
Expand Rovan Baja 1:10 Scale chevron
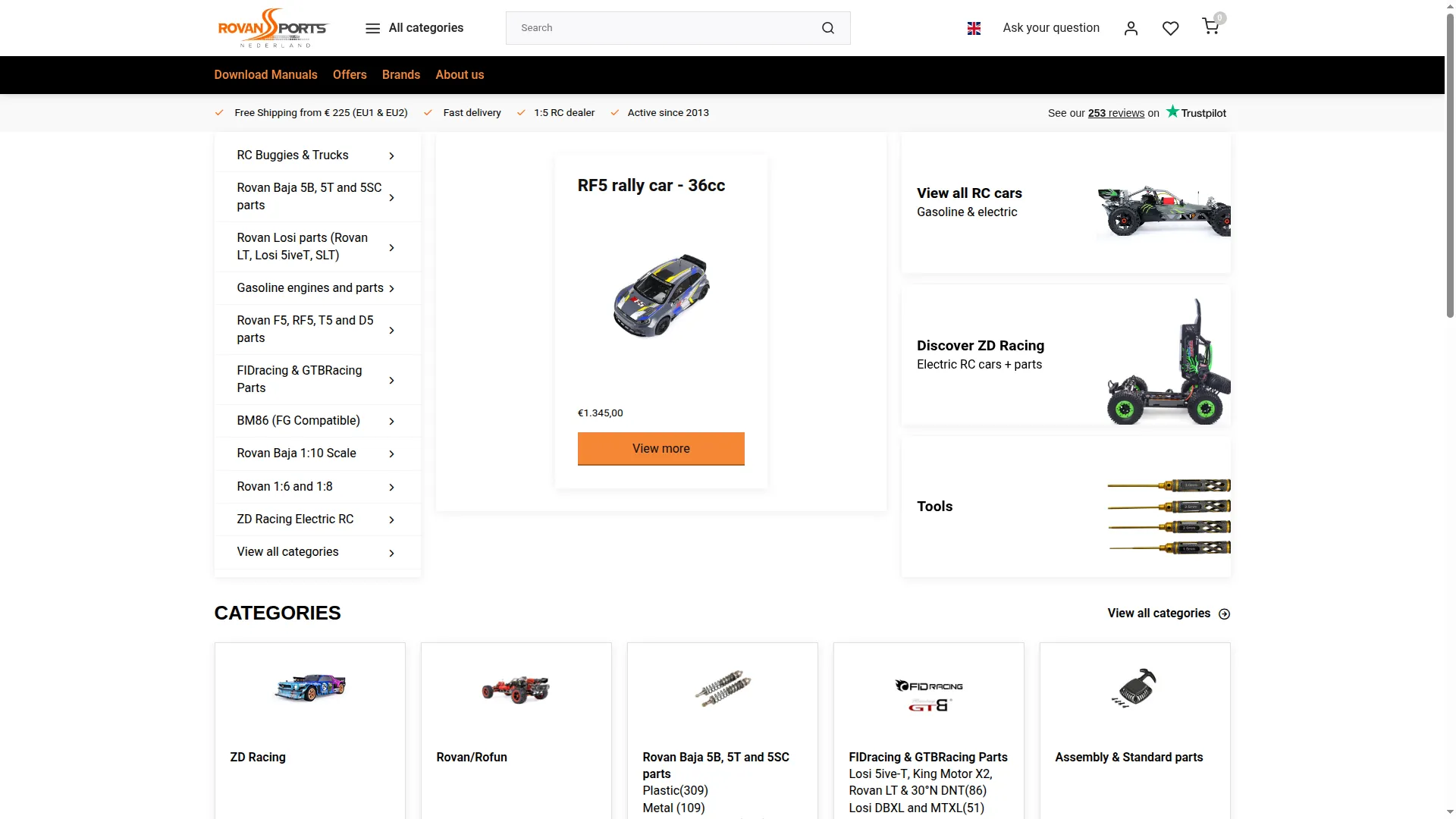(391, 453)
